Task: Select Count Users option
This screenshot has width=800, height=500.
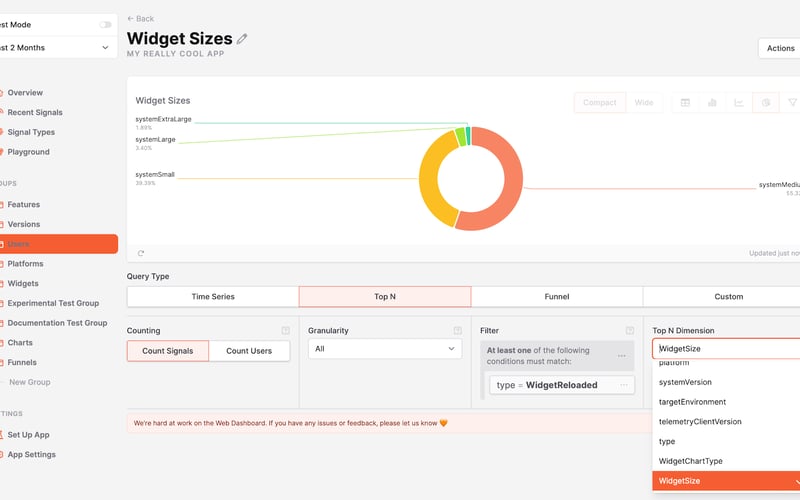Action: (x=249, y=351)
